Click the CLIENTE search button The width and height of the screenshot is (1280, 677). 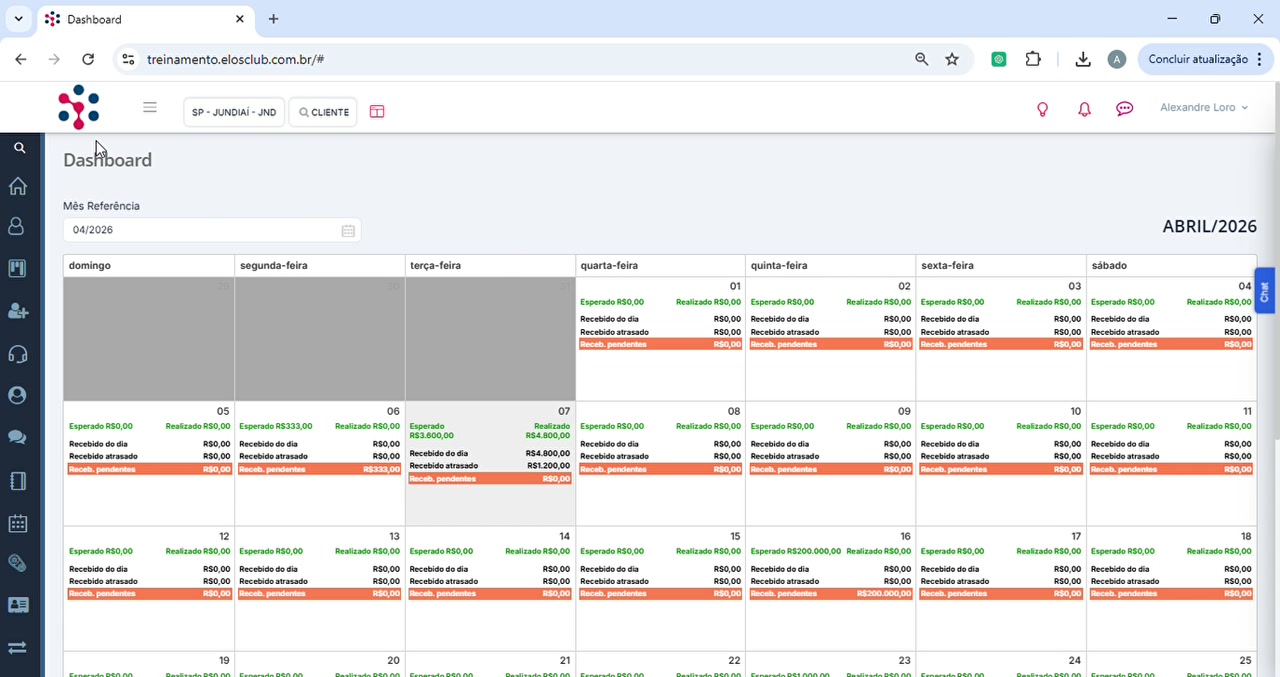point(323,112)
